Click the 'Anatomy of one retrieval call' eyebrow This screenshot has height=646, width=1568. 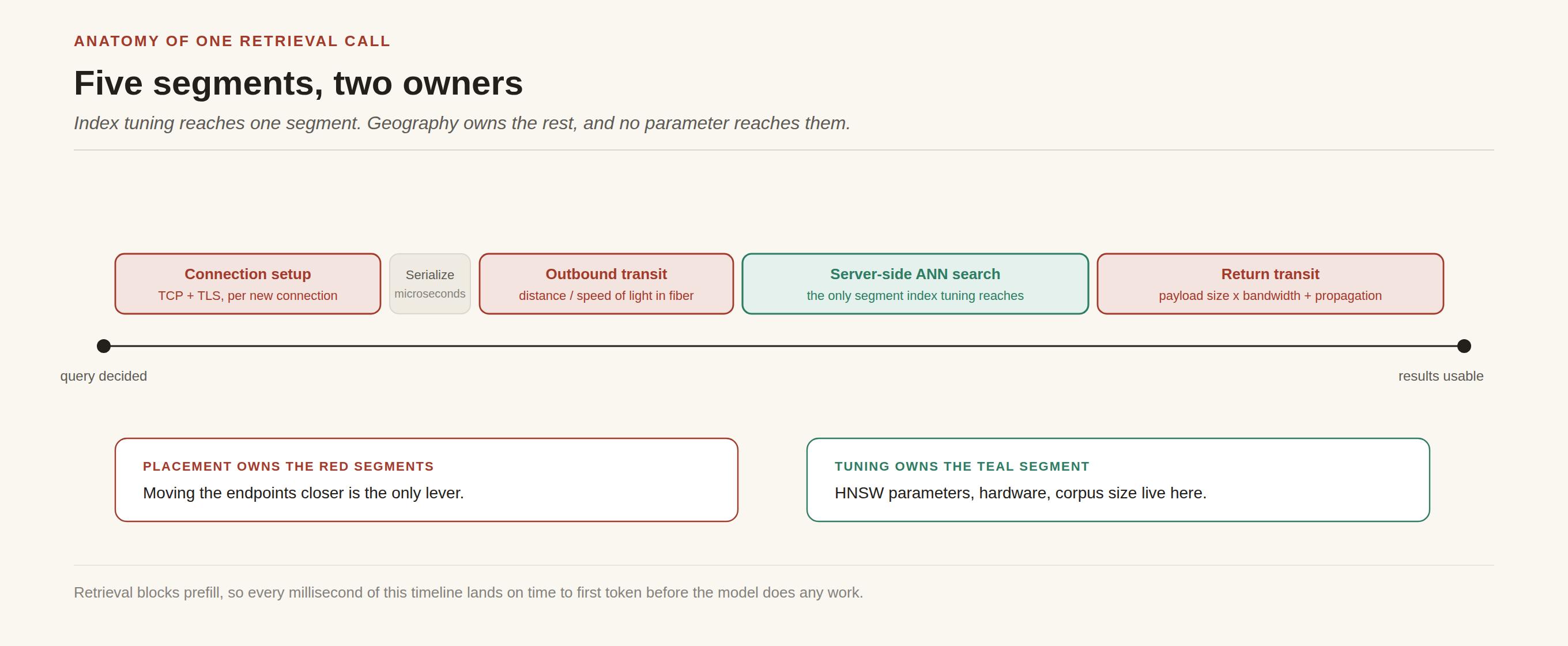[x=232, y=41]
